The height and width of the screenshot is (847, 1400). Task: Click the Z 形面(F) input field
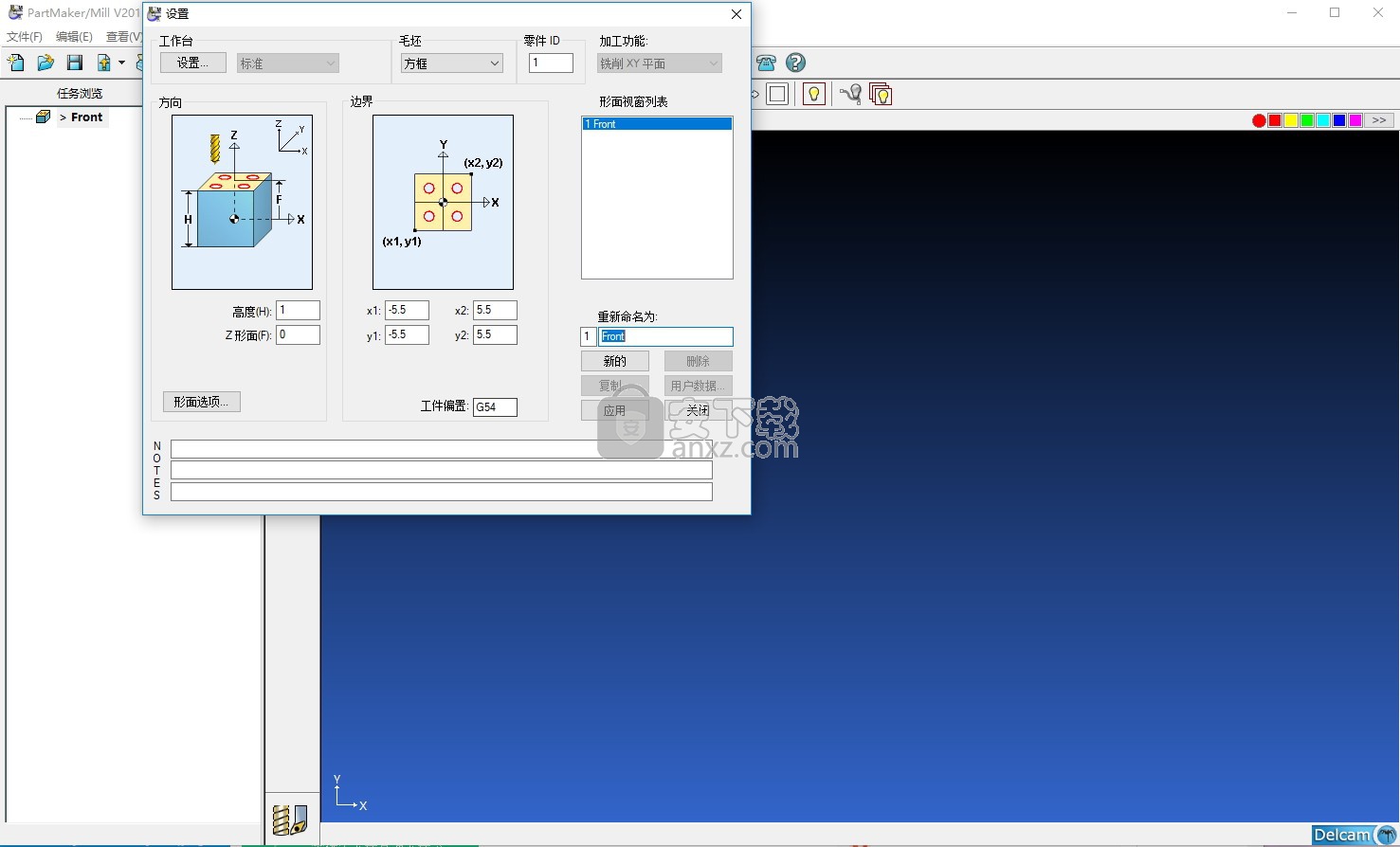click(x=298, y=334)
